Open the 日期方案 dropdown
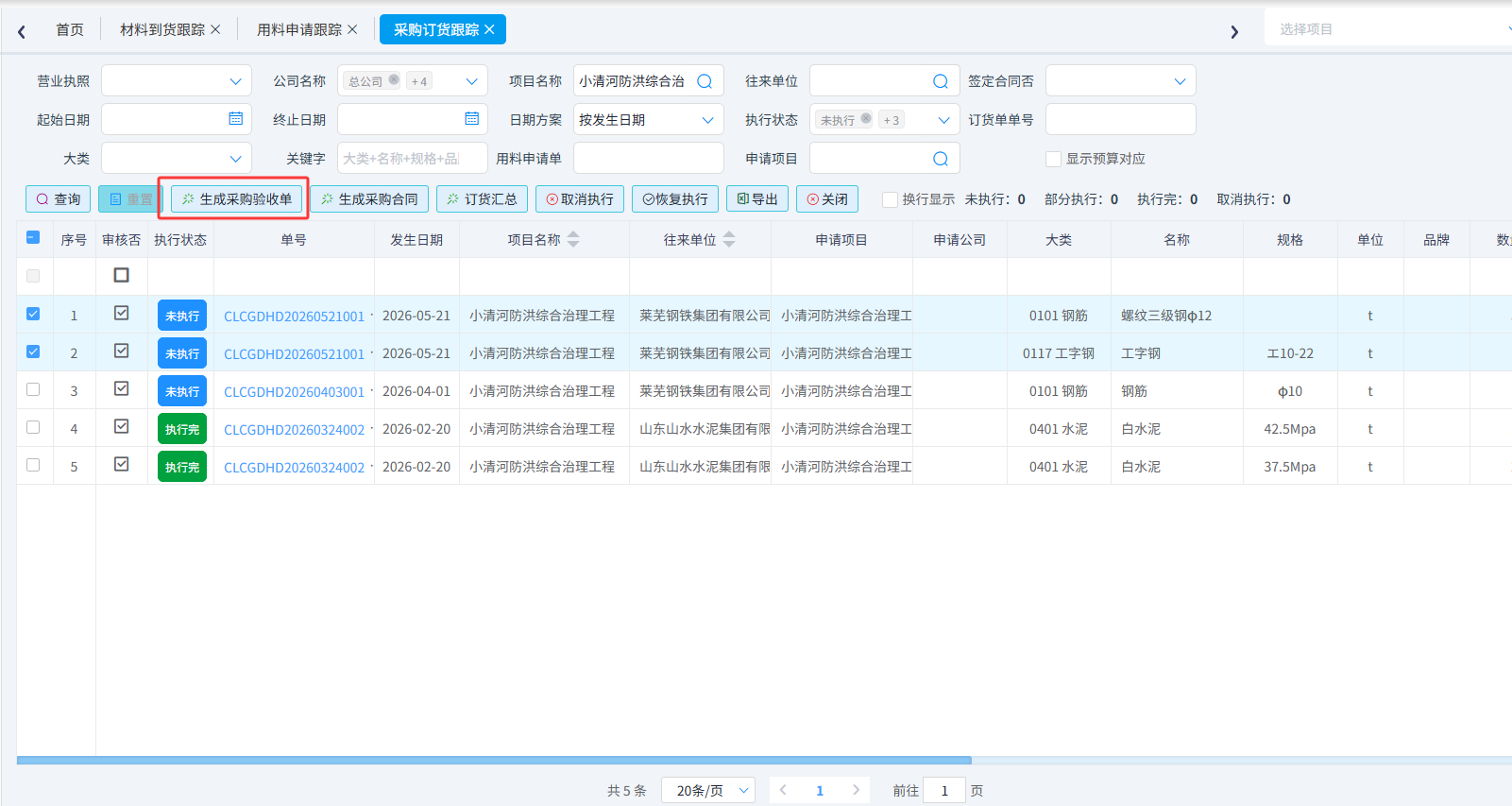The height and width of the screenshot is (806, 1512). (649, 120)
